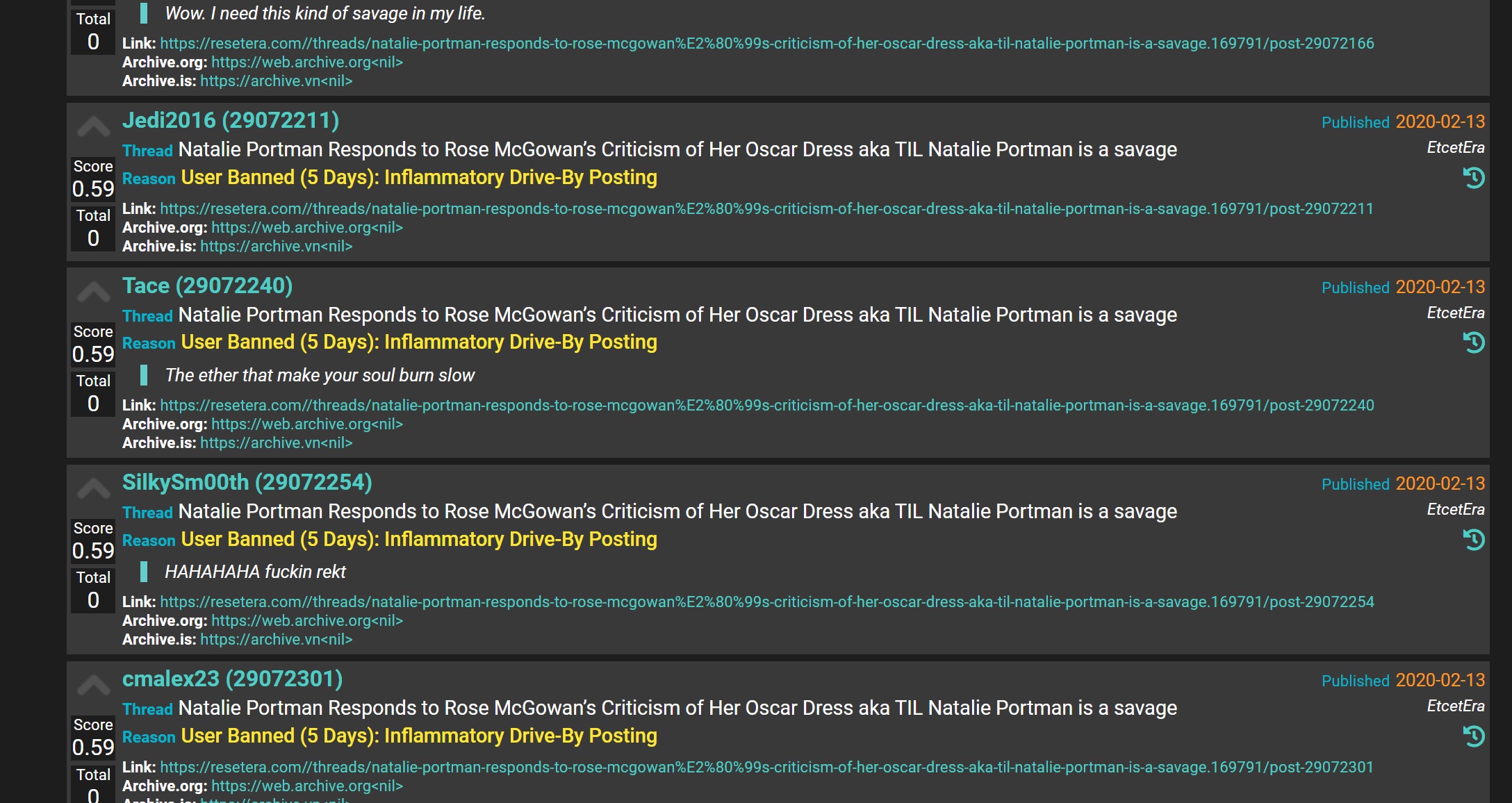The image size is (1512, 803).
Task: Click published date 2020-02-13 on cmalex23 entry
Action: coord(1440,680)
